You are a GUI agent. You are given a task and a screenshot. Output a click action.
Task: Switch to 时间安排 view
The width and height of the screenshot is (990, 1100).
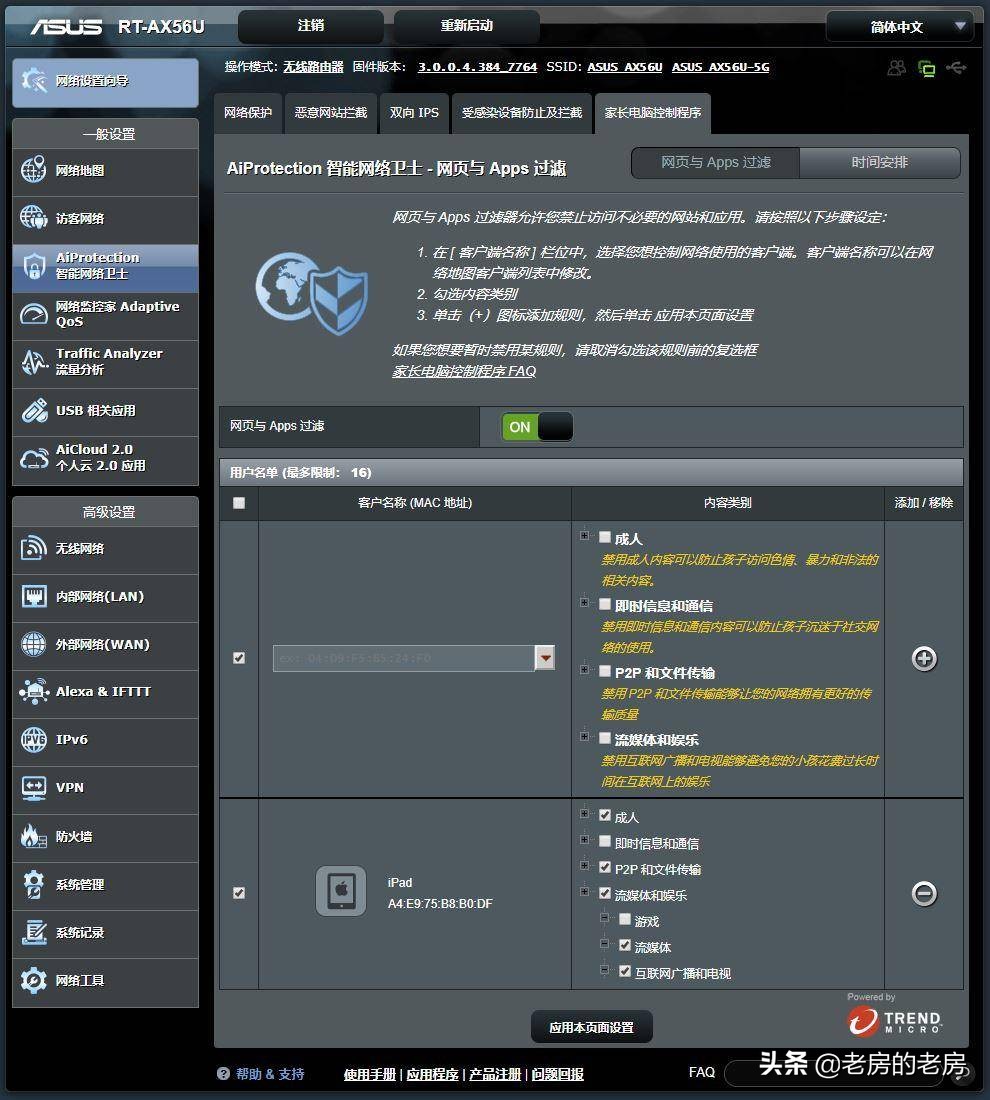pyautogui.click(x=879, y=163)
